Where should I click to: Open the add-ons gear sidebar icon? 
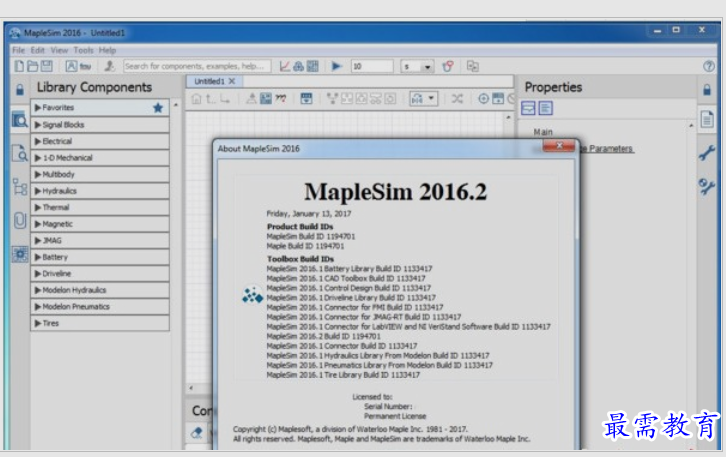click(19, 254)
